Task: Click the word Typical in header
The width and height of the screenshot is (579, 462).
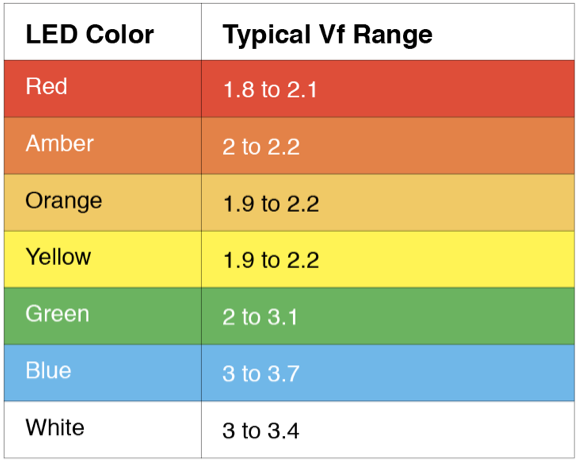Action: tap(267, 35)
